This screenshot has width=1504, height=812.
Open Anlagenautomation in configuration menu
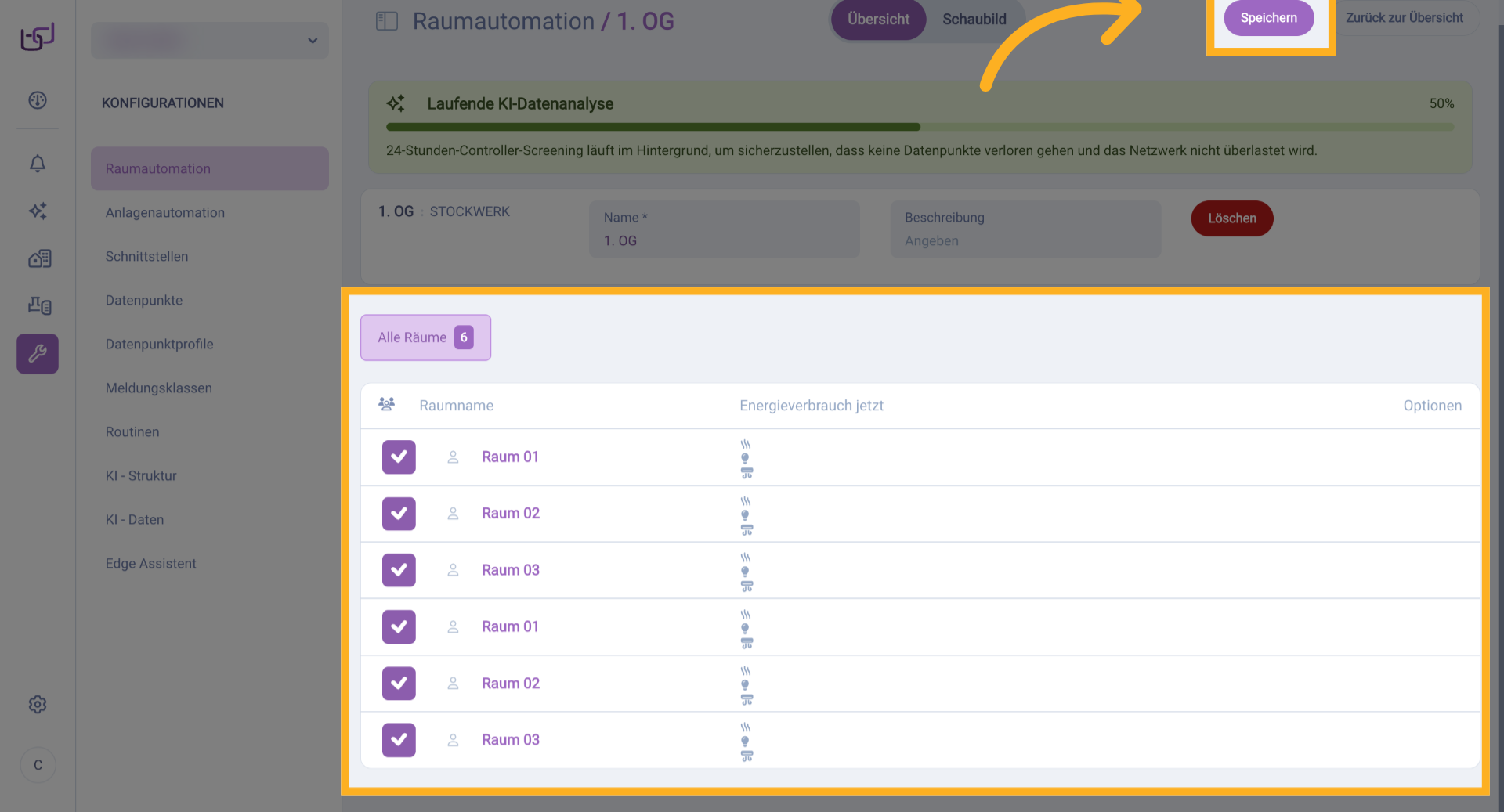tap(165, 213)
